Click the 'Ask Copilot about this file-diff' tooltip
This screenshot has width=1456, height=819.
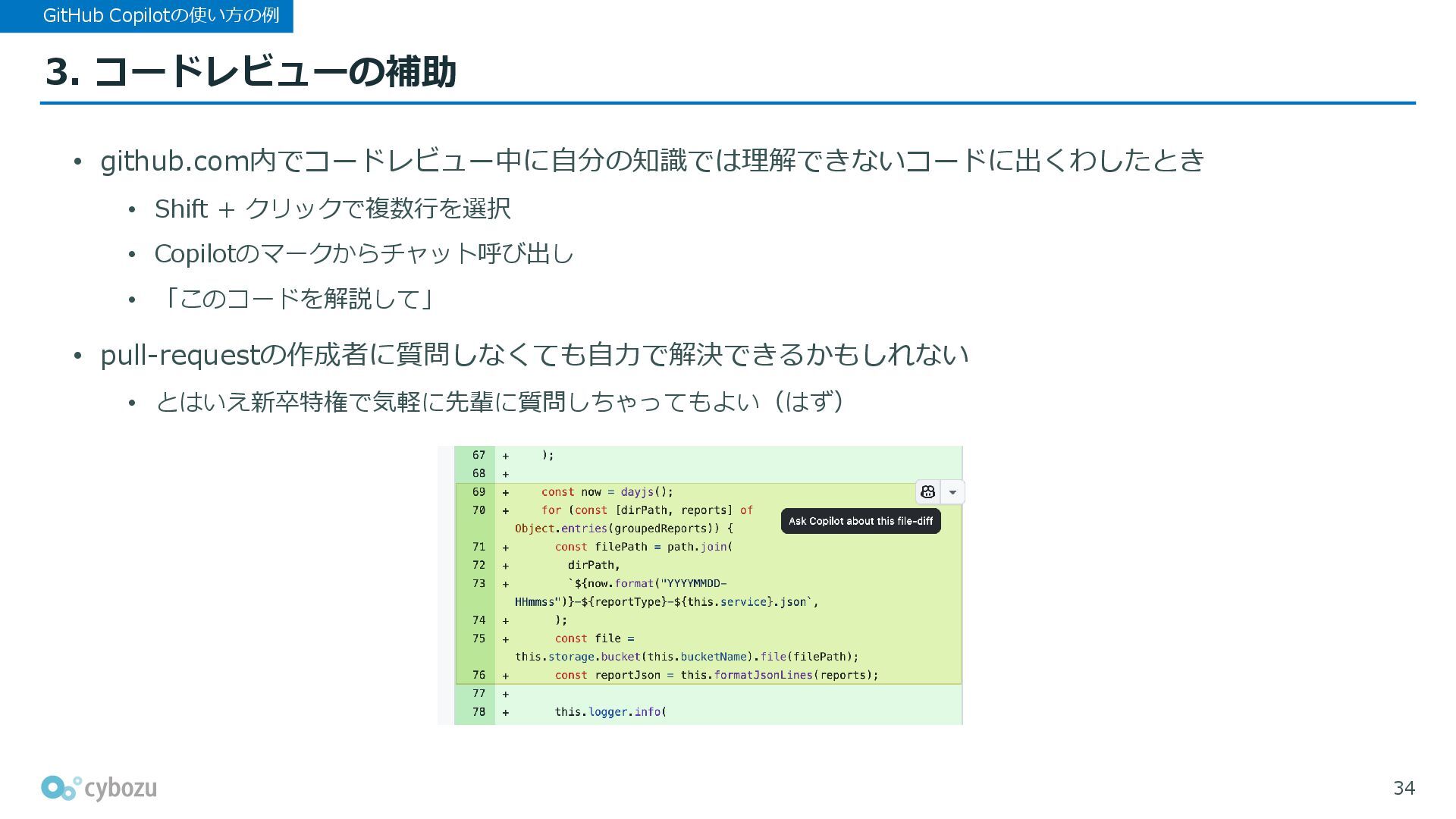click(861, 521)
